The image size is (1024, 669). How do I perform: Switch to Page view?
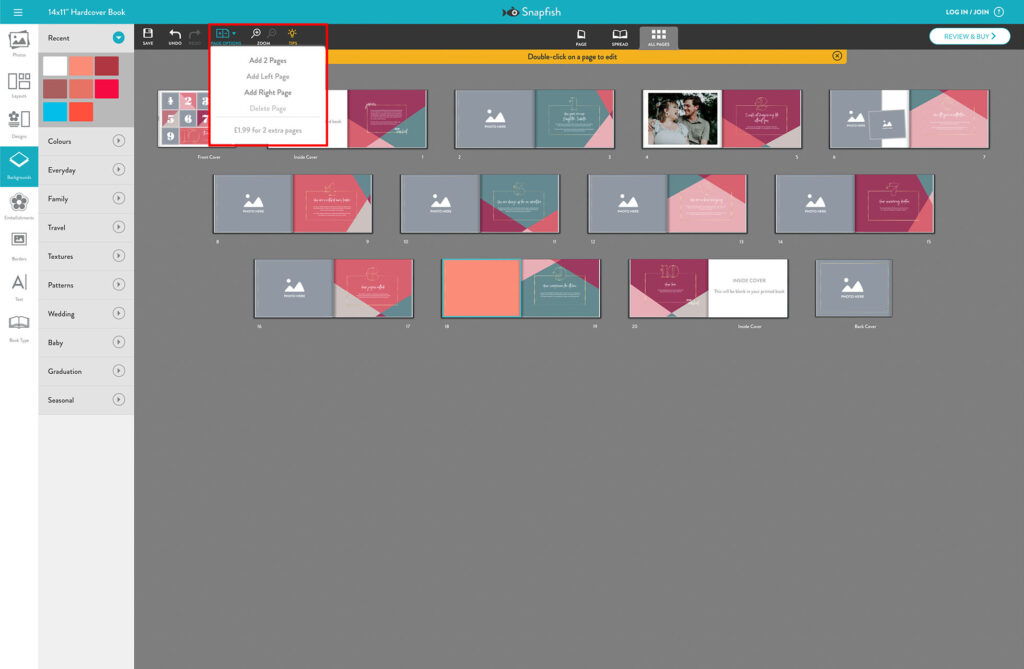coord(583,36)
